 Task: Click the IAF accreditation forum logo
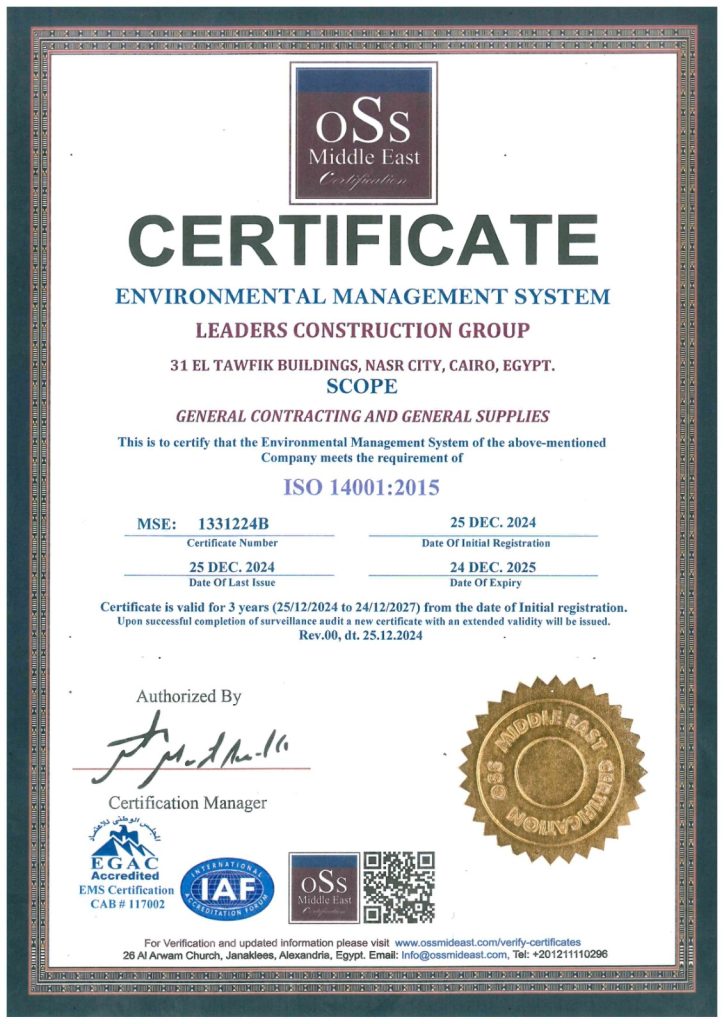[x=227, y=889]
